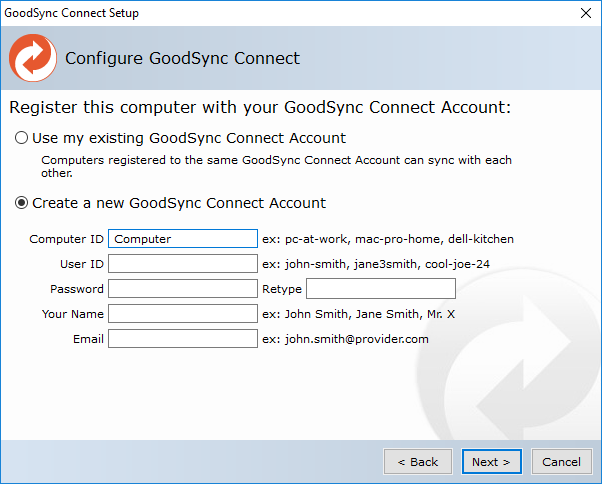This screenshot has height=484, width=602.
Task: Focus the User ID input box
Action: [183, 264]
